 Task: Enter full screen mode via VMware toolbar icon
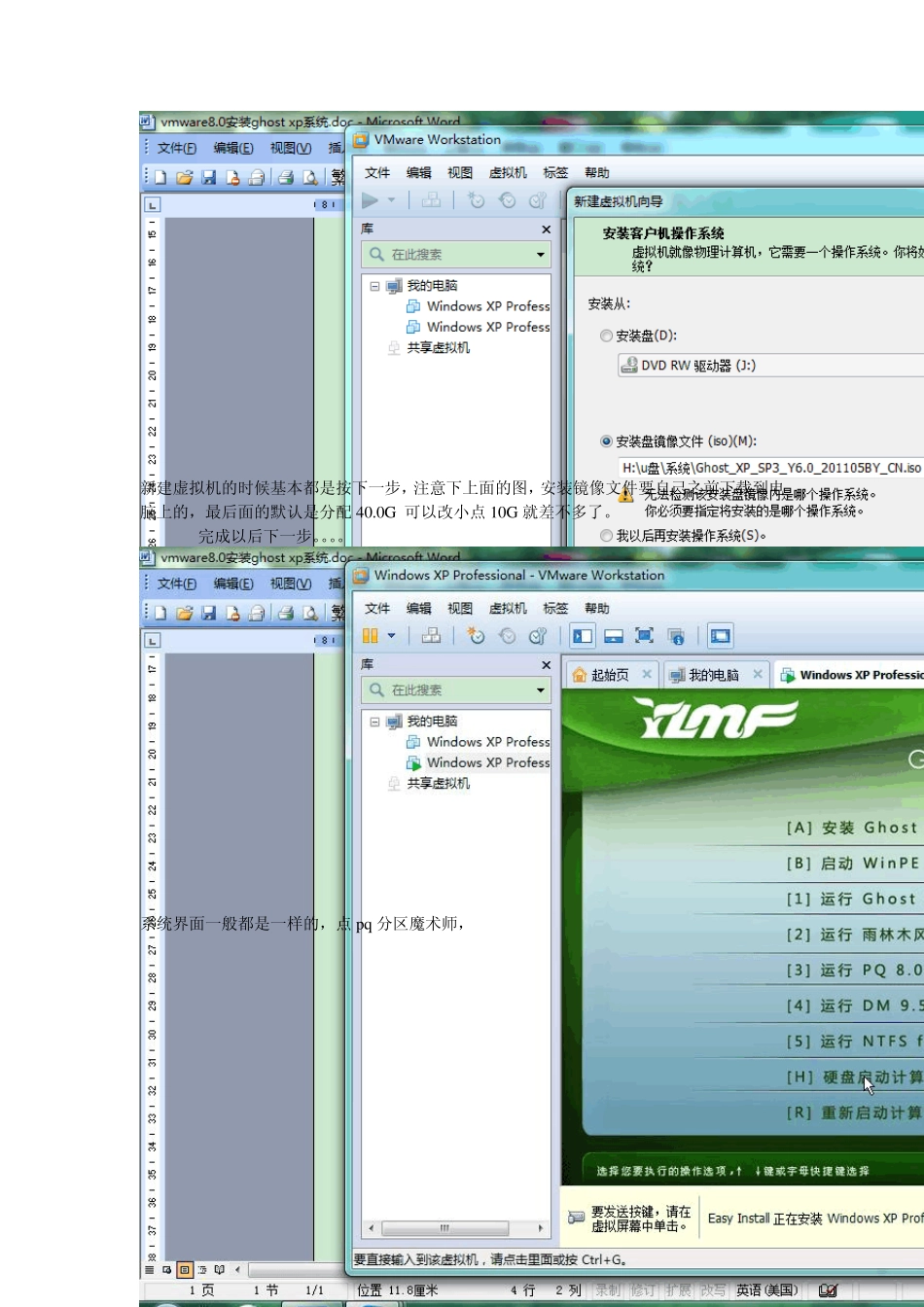click(644, 636)
